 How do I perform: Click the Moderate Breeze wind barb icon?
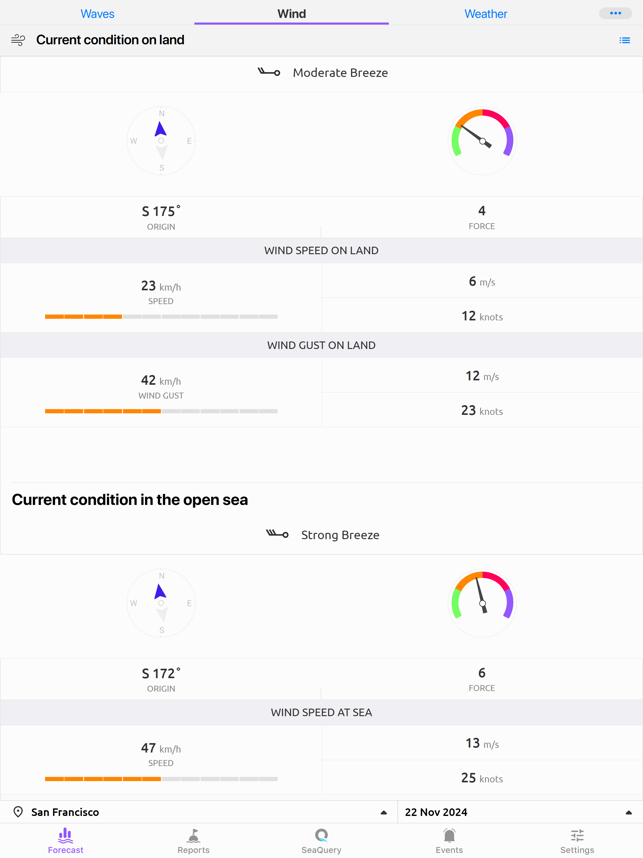(269, 72)
